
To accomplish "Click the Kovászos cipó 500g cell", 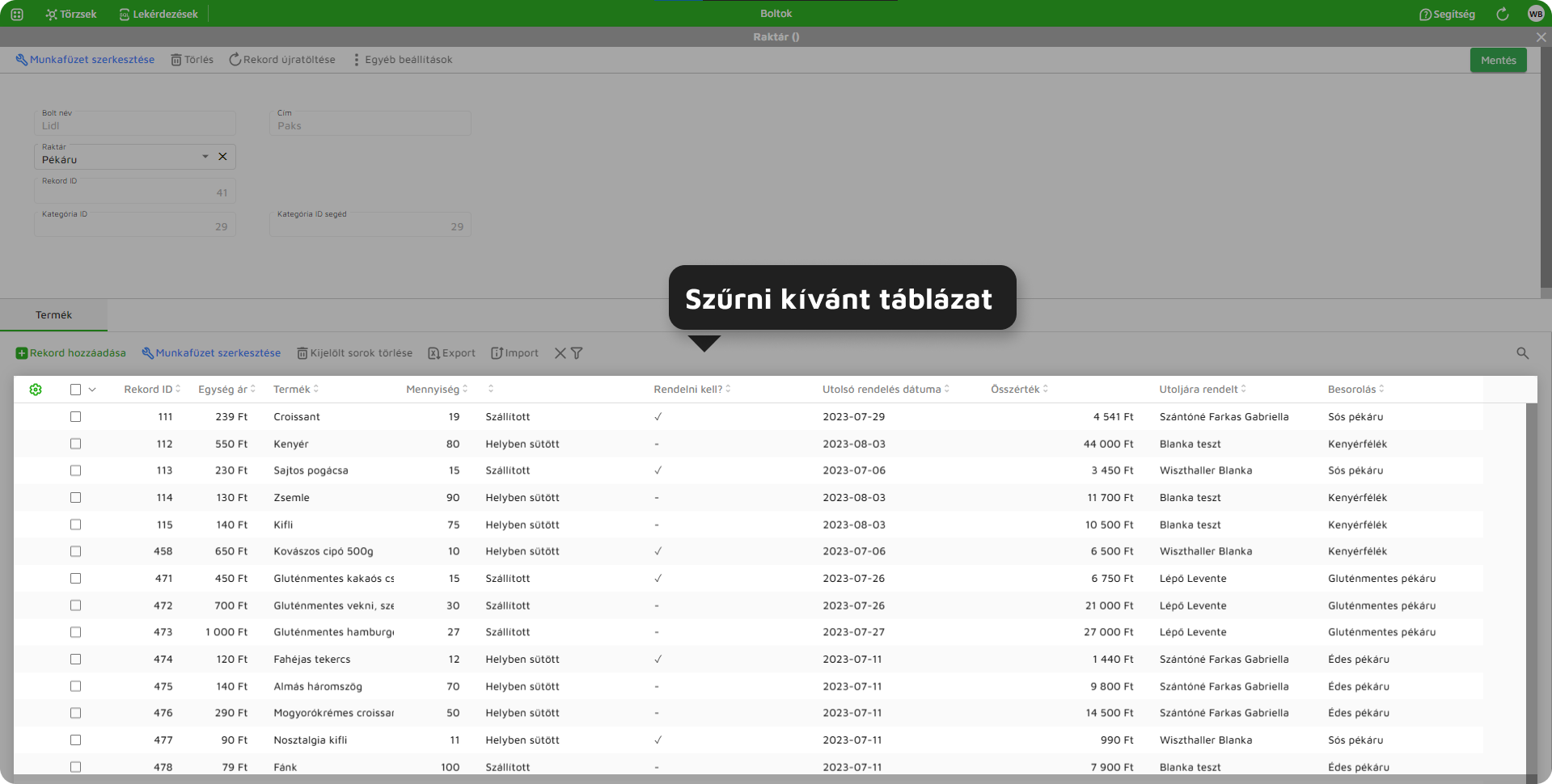I will pos(324,551).
